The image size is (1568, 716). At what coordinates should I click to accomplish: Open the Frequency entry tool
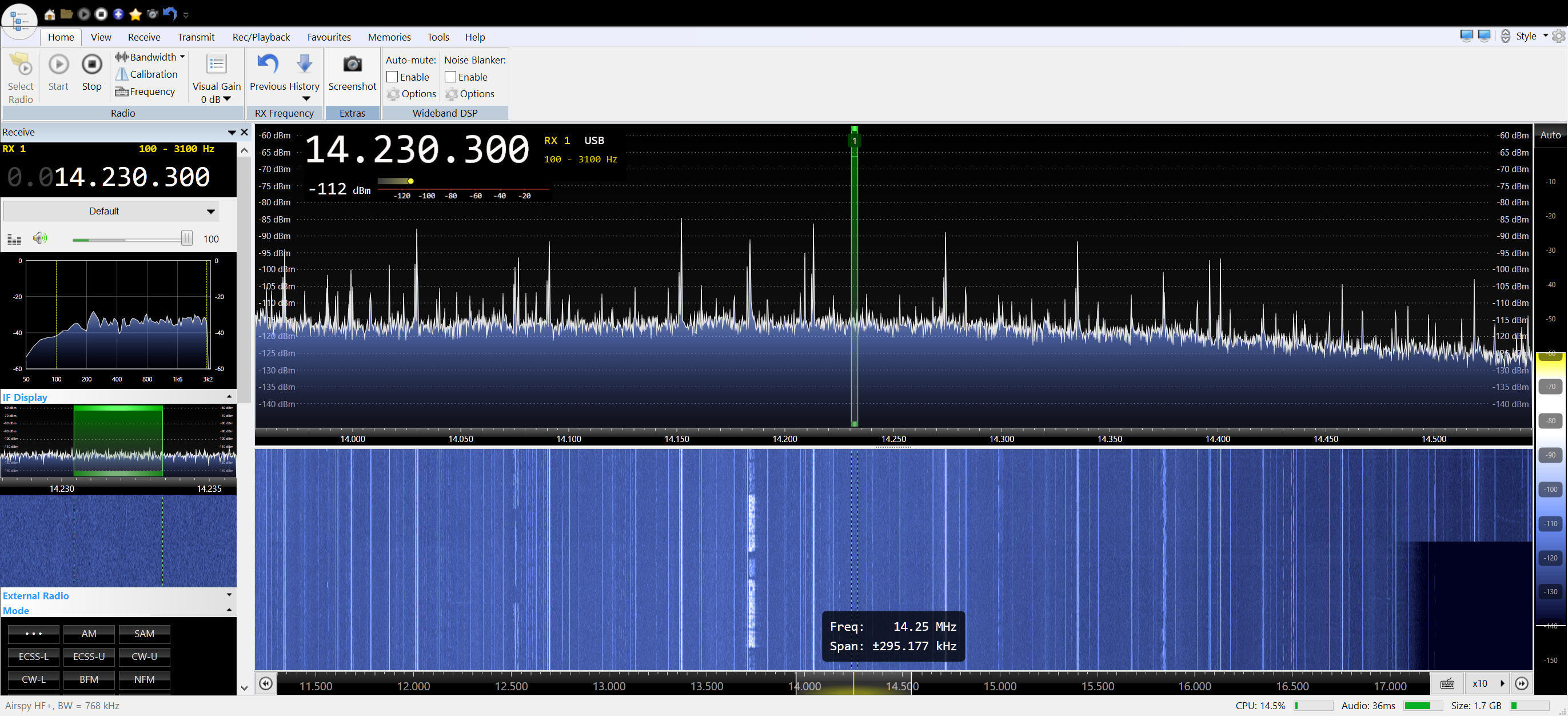[145, 92]
